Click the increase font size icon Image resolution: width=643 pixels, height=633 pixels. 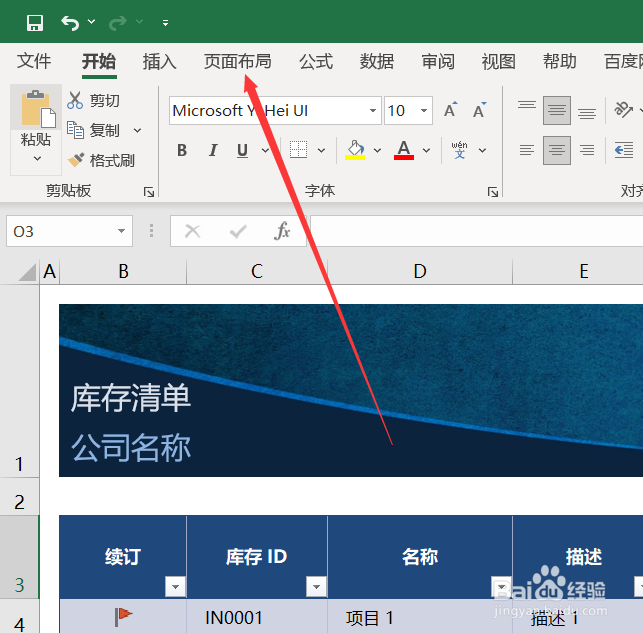[x=450, y=110]
